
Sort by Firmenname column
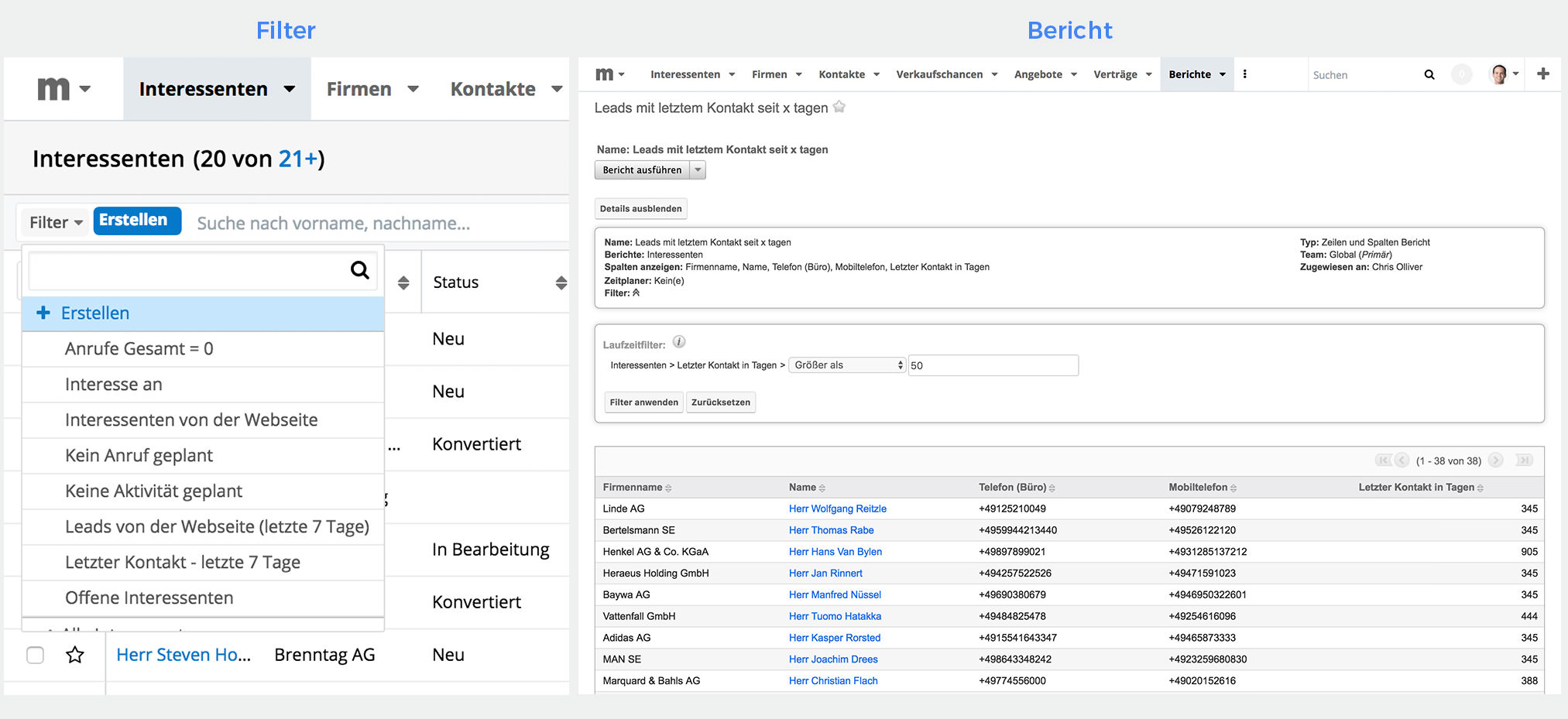tap(668, 488)
